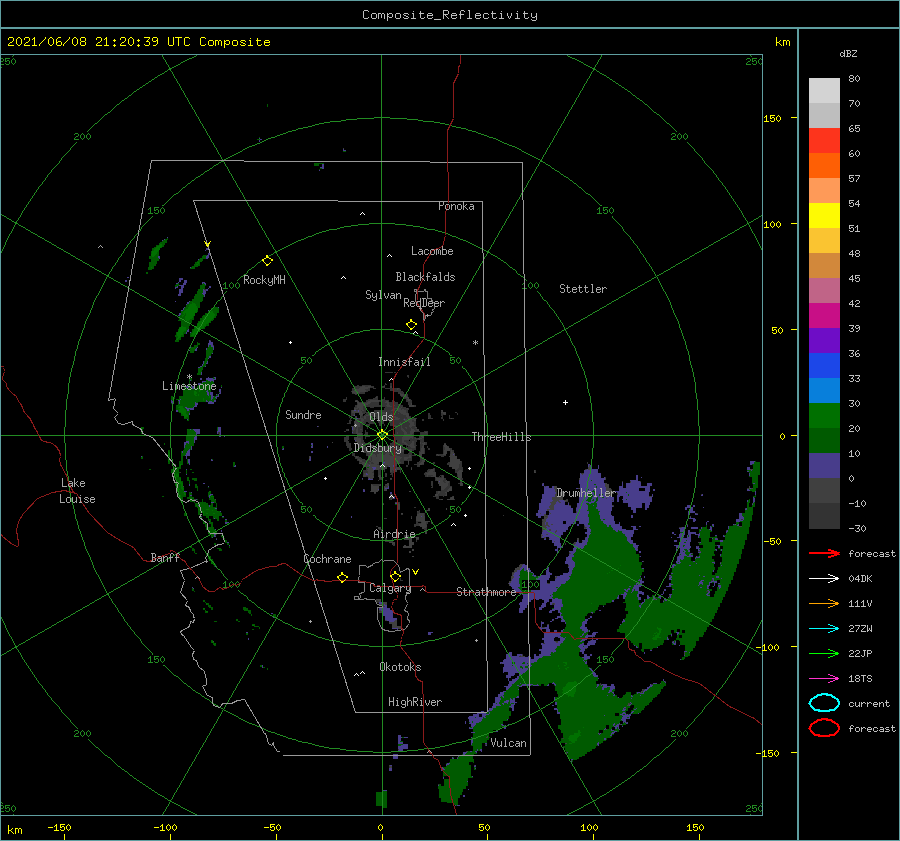Click the Innisfail label
This screenshot has height=841, width=900.
404,362
